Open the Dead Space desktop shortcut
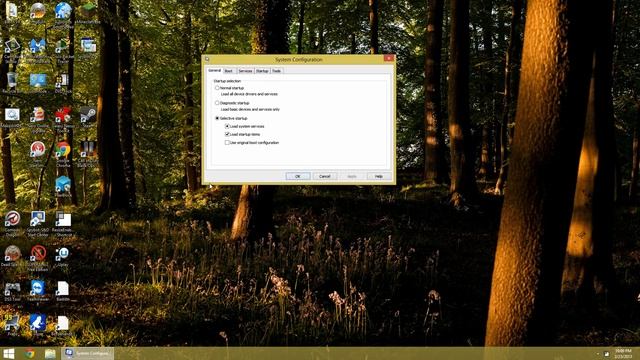 (12, 257)
